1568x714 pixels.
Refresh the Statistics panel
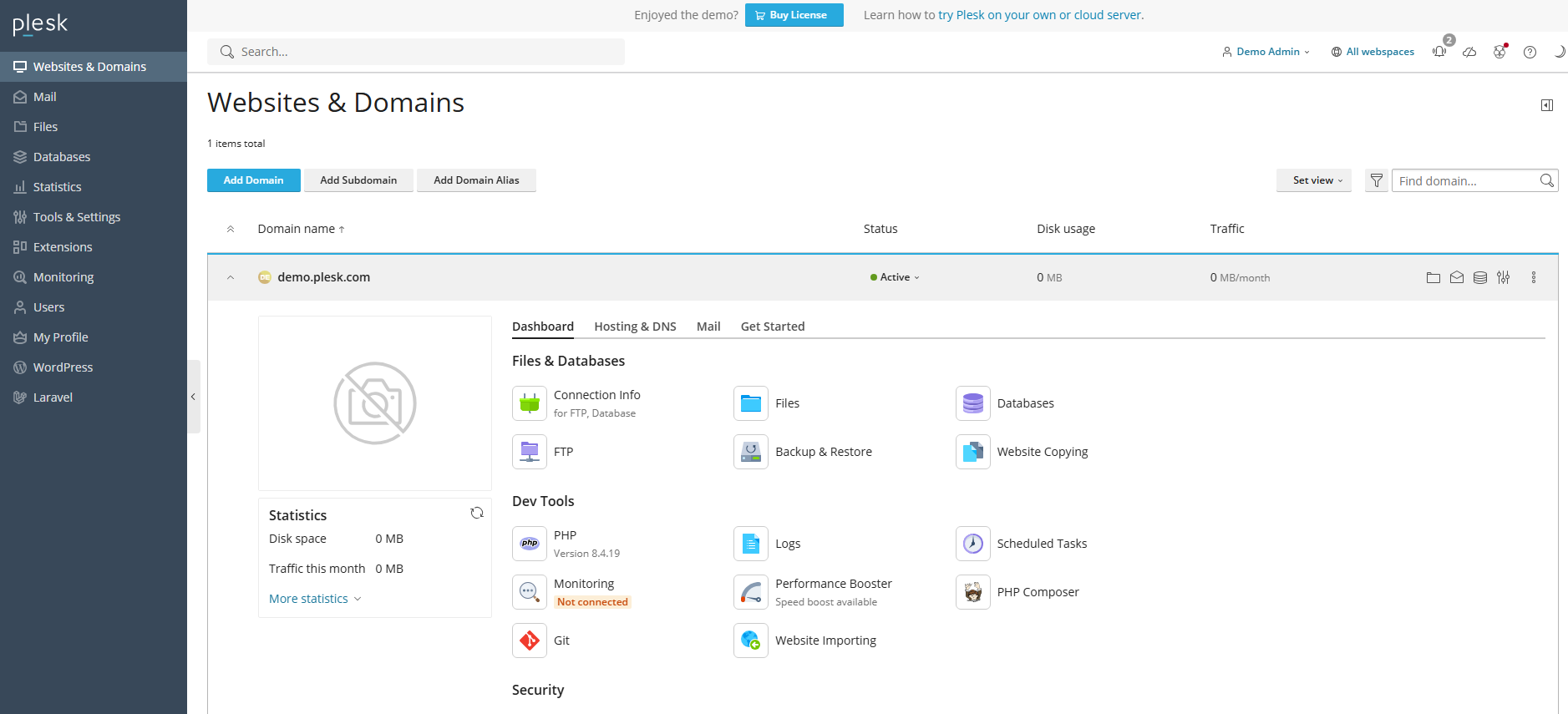click(477, 513)
